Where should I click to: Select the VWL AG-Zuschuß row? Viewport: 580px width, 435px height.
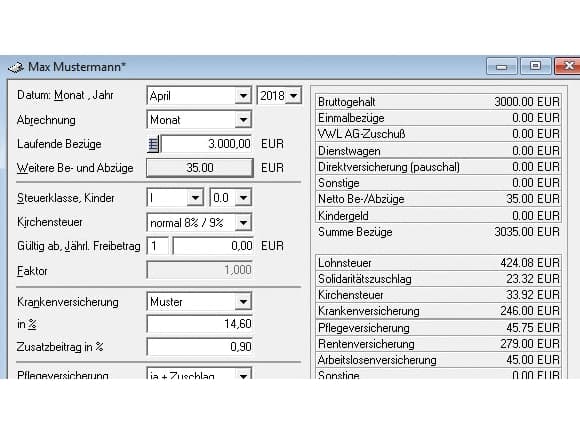pos(438,134)
